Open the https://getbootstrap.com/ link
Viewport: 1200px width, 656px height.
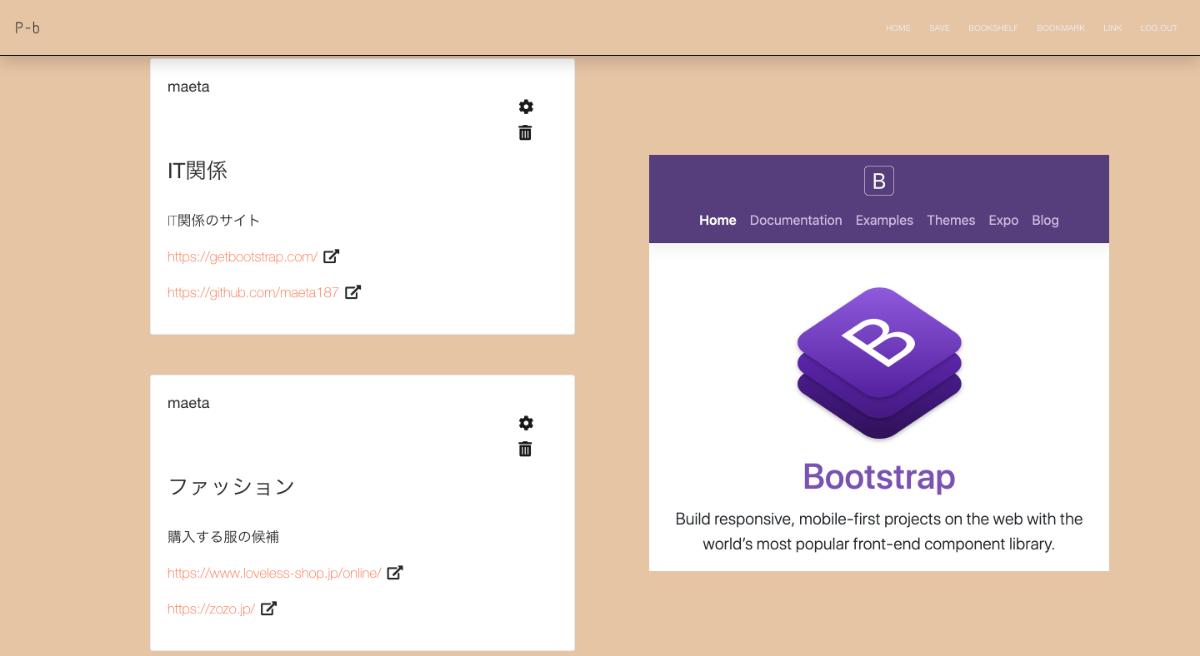(242, 257)
